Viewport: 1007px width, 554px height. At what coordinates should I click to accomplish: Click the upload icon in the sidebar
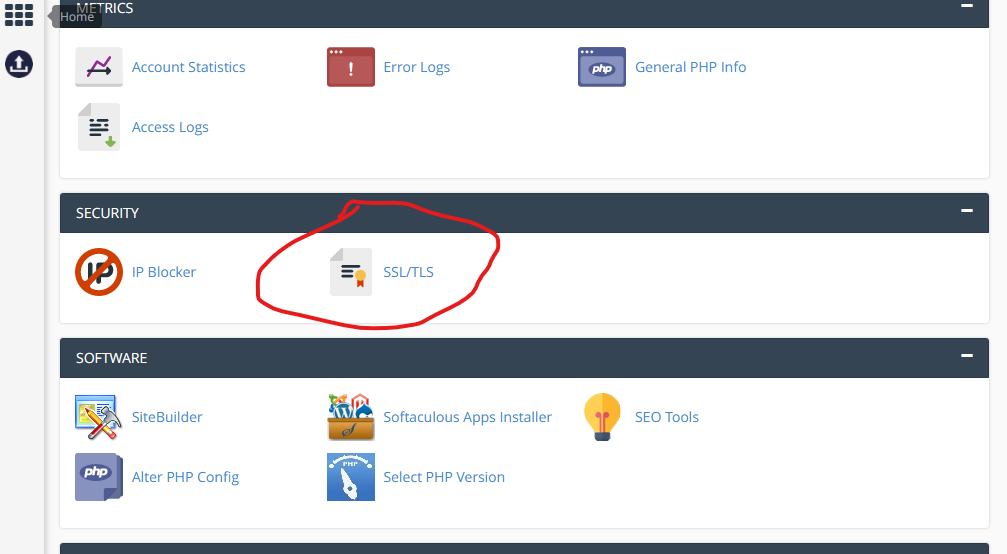pos(19,64)
